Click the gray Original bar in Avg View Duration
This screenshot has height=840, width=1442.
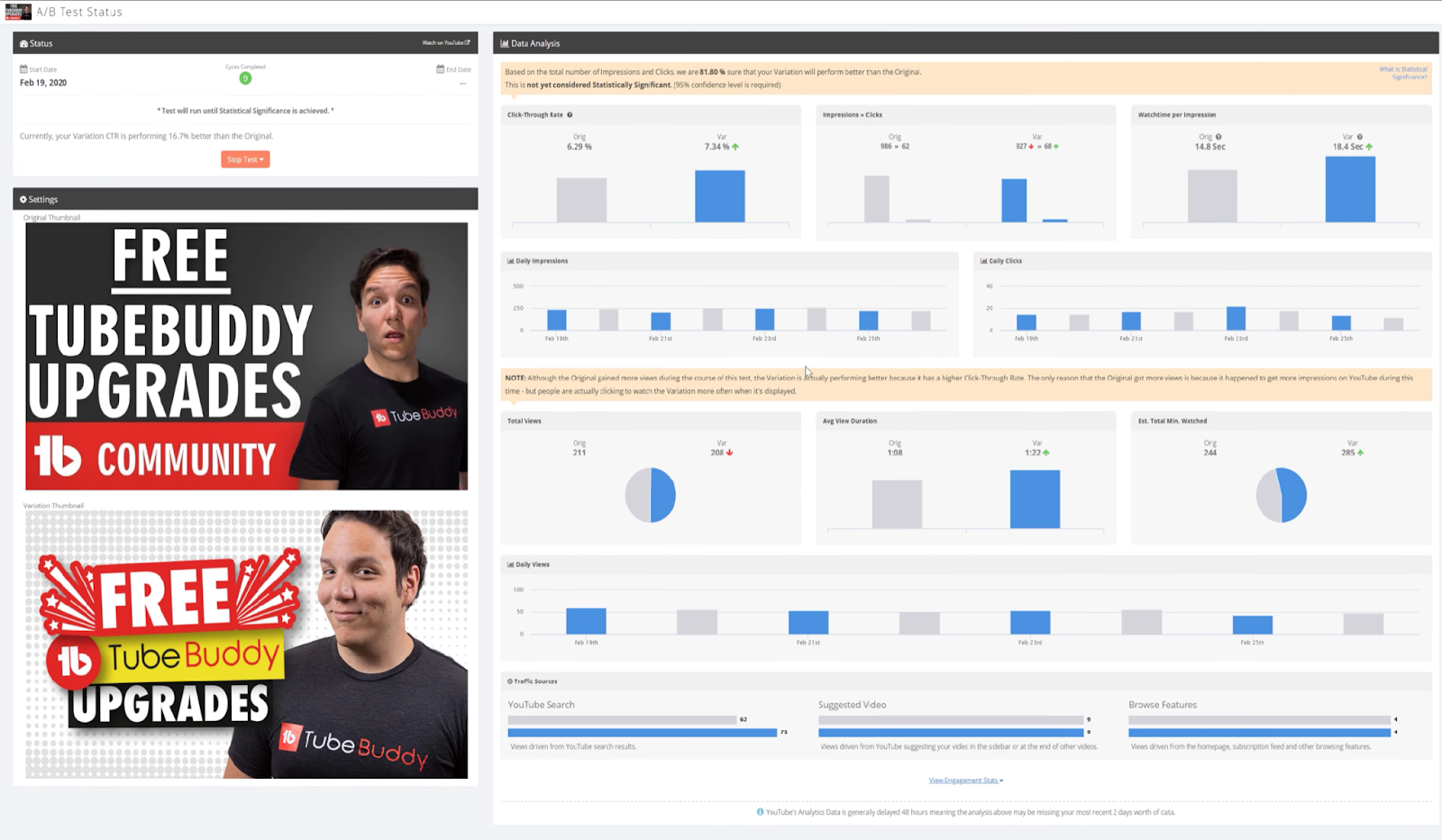(897, 504)
